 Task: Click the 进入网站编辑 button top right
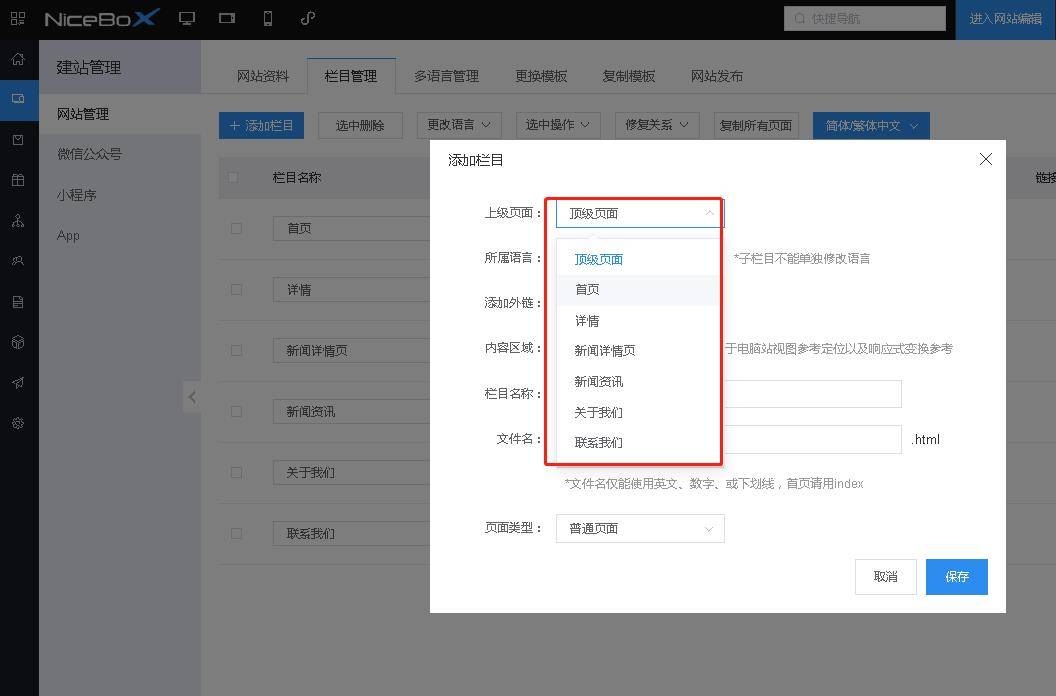pos(1004,18)
